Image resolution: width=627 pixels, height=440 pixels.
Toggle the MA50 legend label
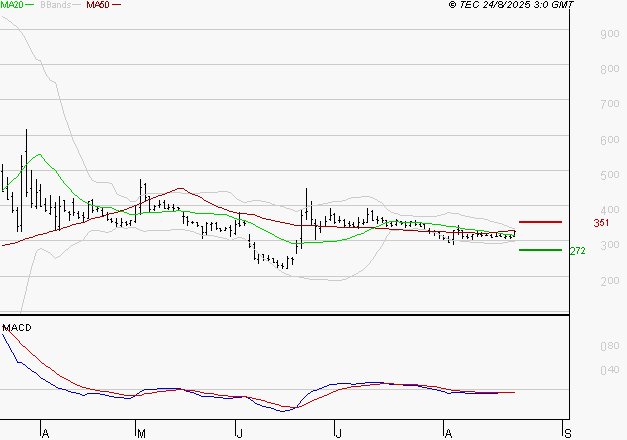97,5
